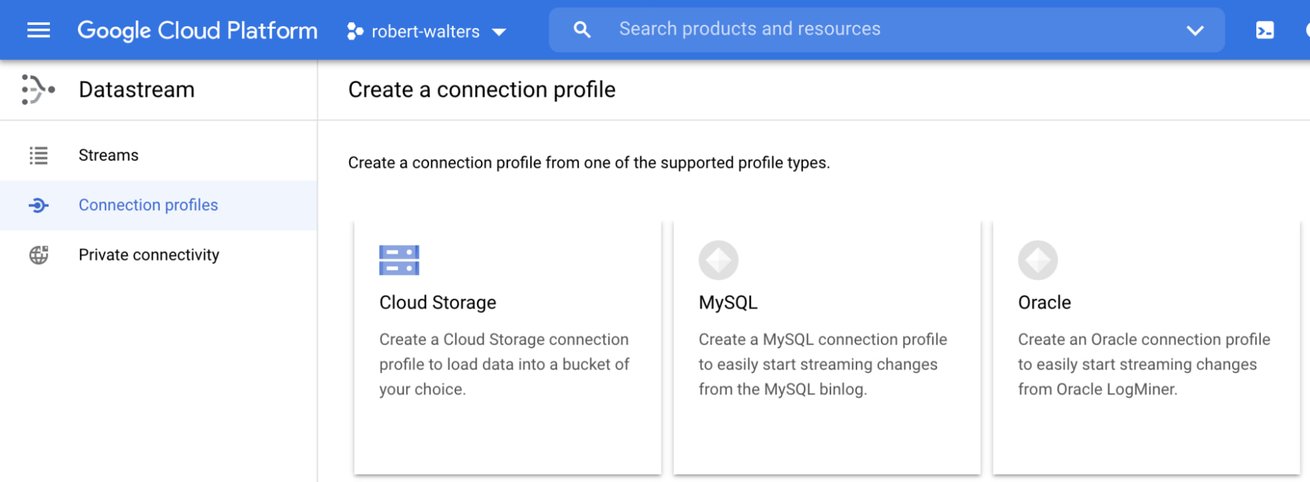The width and height of the screenshot is (1310, 482).
Task: Click the supported profile types instruction text
Action: click(589, 162)
